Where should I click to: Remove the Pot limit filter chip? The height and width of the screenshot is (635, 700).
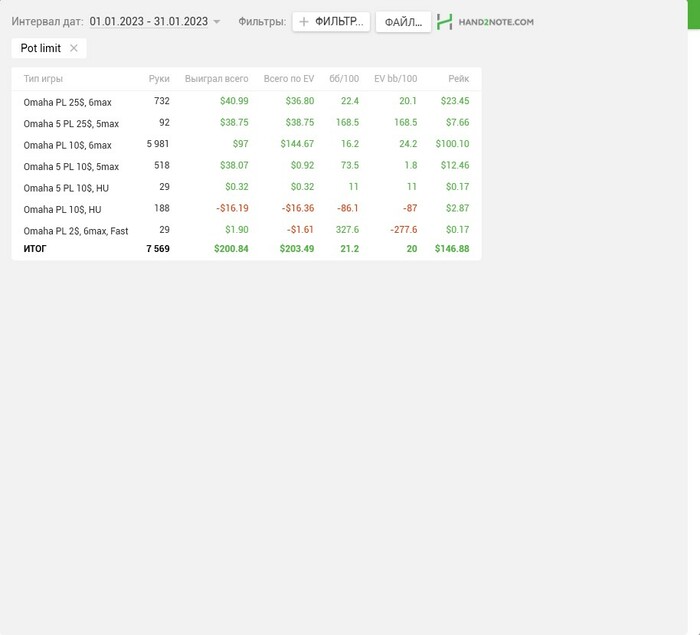(74, 48)
